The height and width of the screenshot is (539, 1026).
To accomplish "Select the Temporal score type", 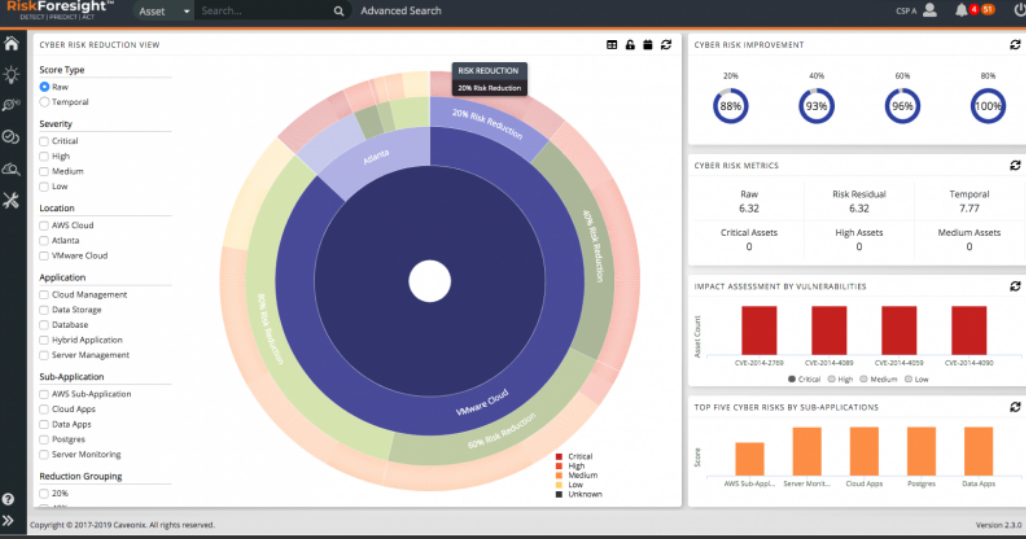I will point(44,102).
